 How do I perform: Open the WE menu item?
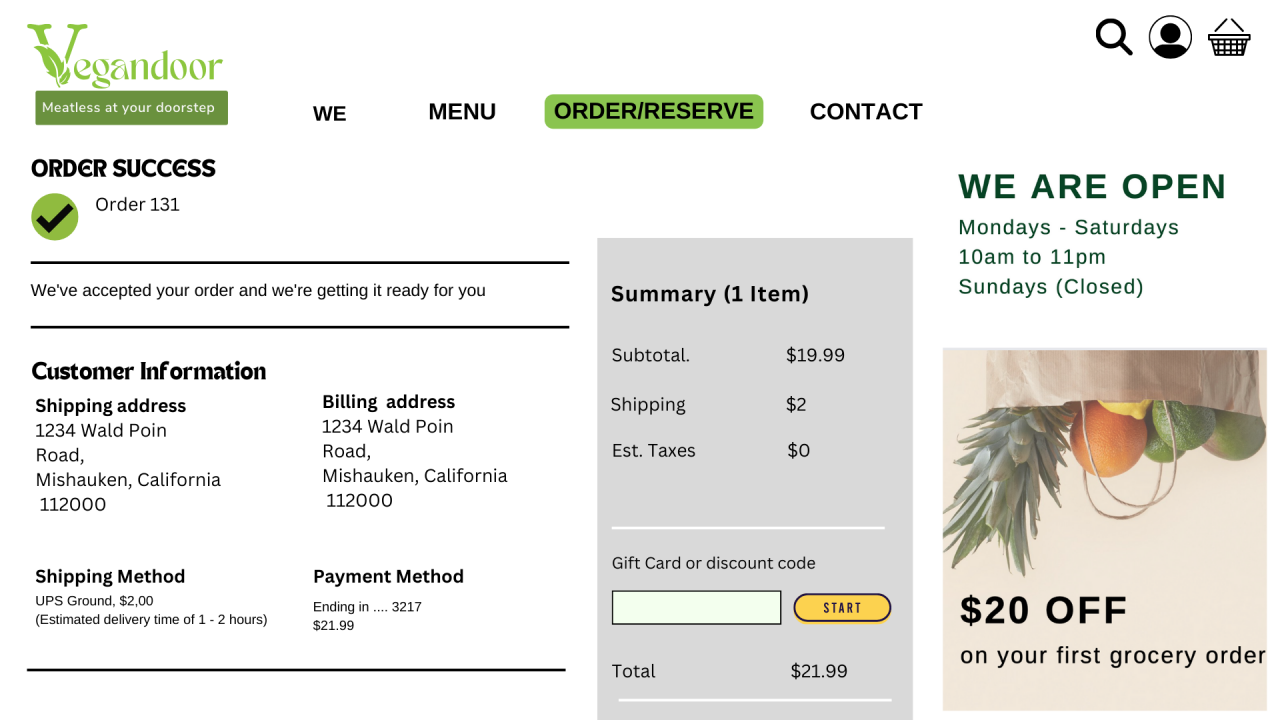(329, 113)
